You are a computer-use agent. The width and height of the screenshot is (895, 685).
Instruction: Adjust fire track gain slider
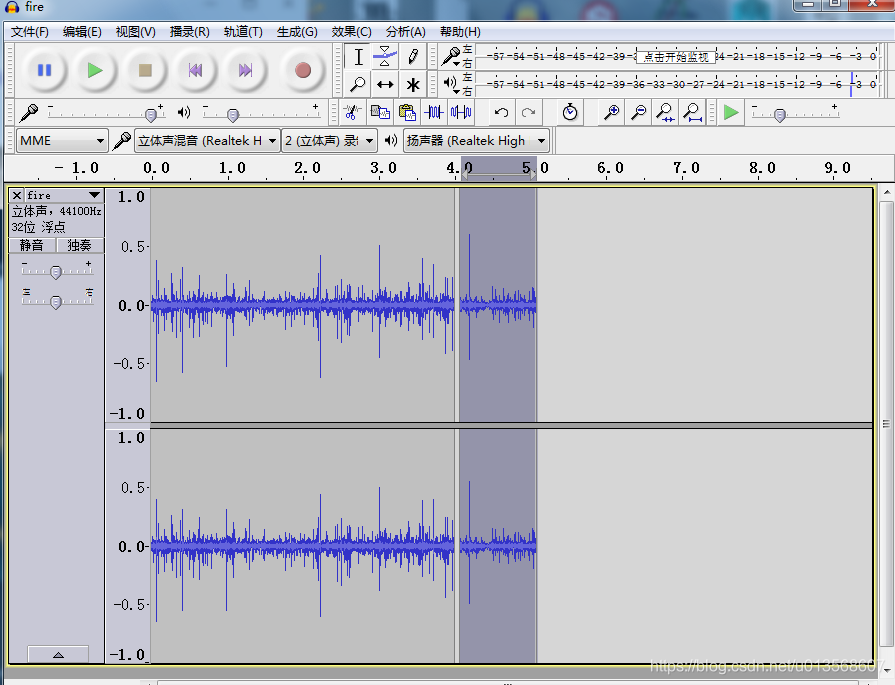(57, 270)
